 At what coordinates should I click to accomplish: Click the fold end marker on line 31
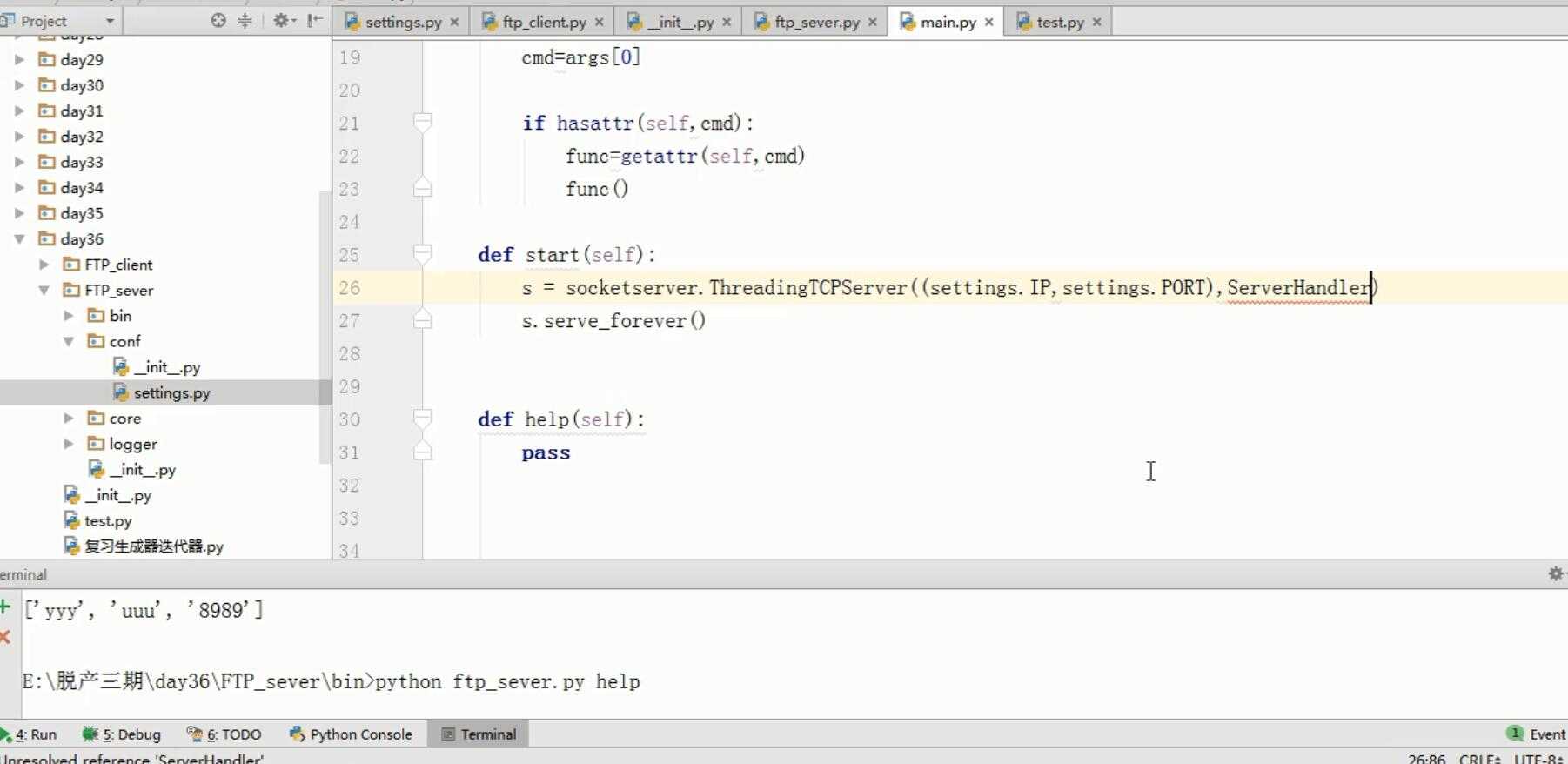(422, 451)
